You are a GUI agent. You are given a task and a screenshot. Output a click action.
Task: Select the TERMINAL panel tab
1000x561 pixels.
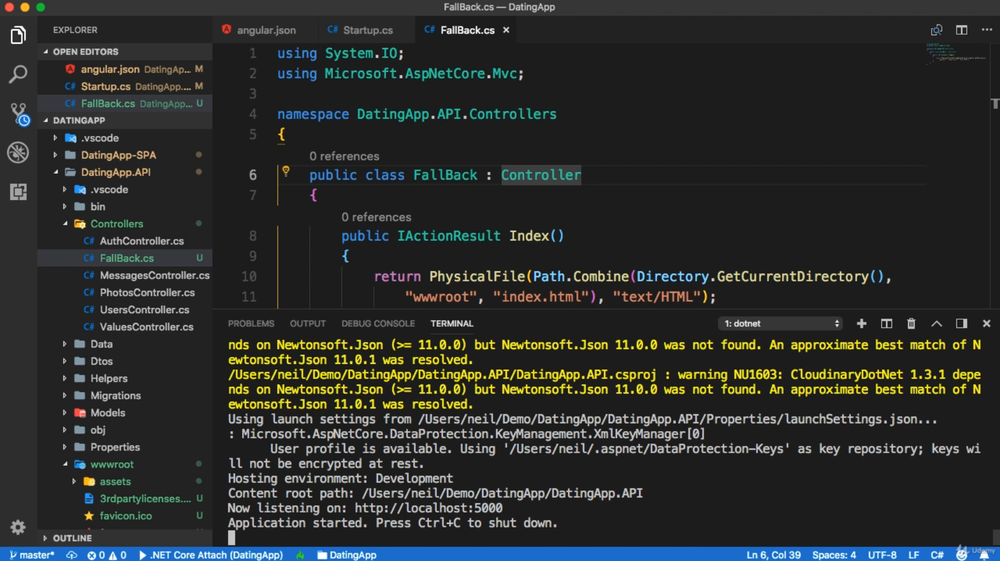452,323
